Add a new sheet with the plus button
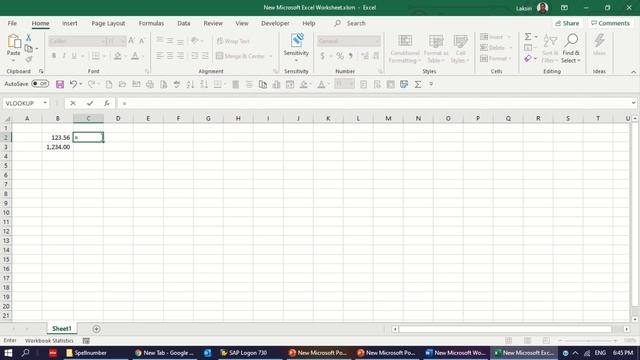The image size is (640, 360). [x=96, y=329]
